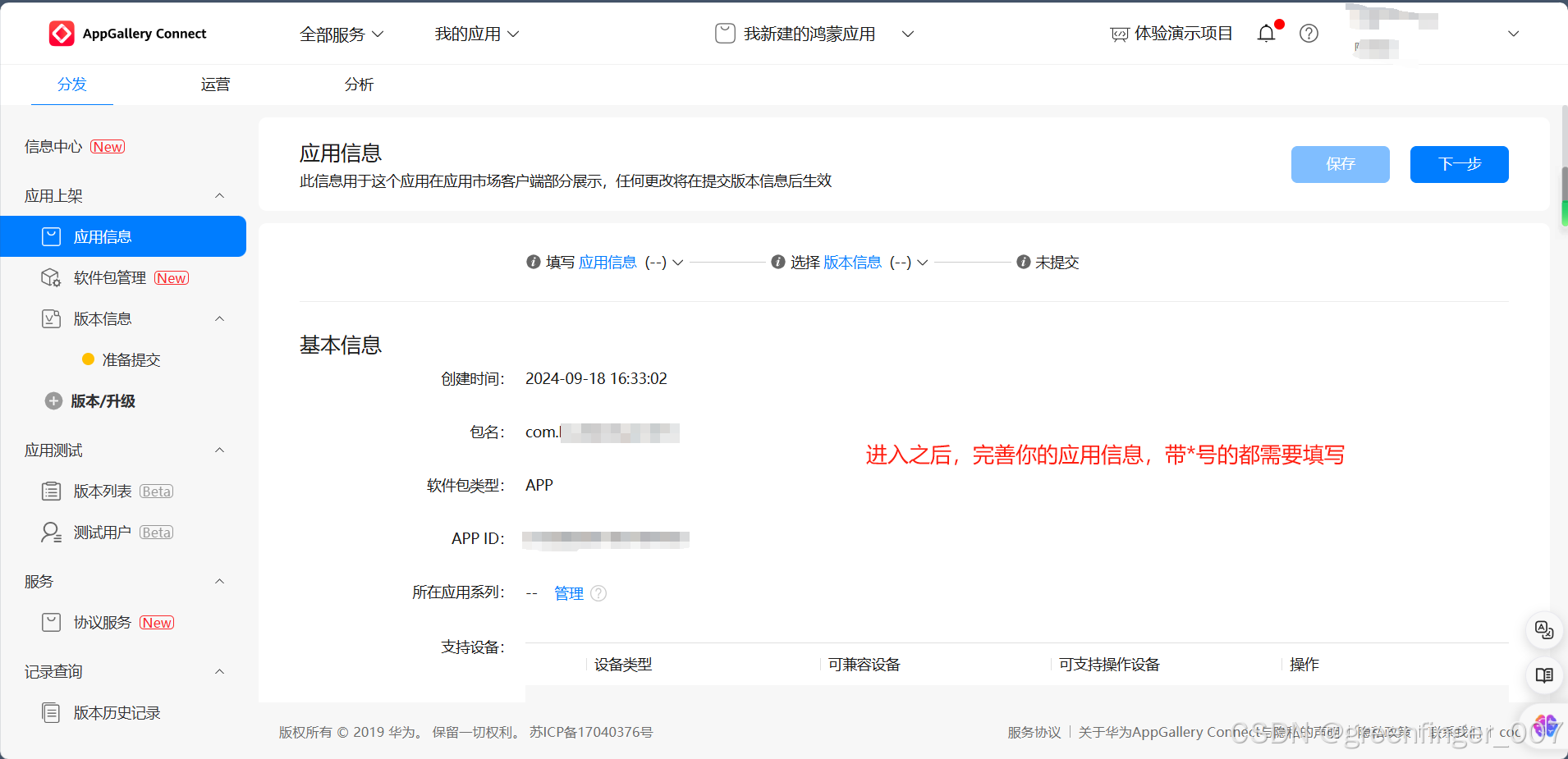Collapse the 应用上架 section
This screenshot has width=1568, height=759.
[219, 195]
